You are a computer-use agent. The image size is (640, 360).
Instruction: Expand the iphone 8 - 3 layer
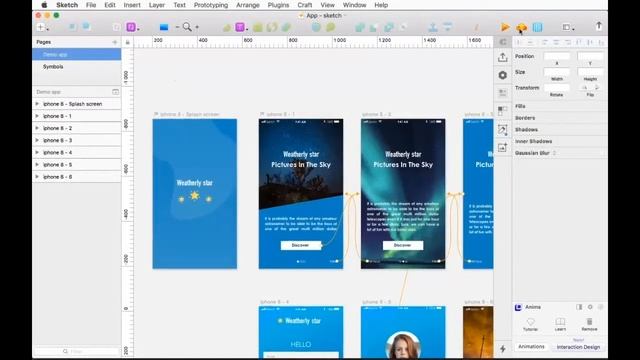tap(37, 140)
